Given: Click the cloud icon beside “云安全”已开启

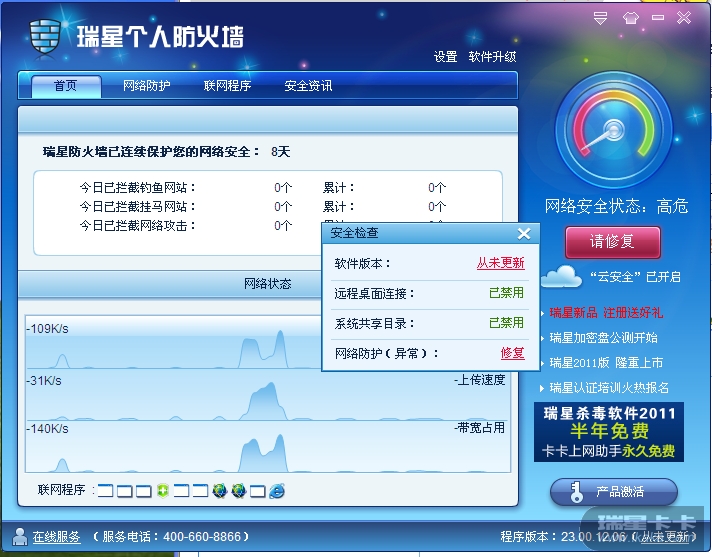Looking at the screenshot, I should [561, 276].
